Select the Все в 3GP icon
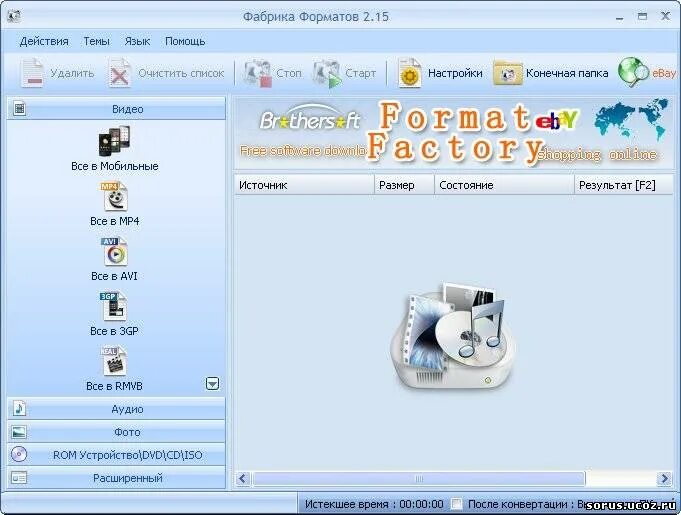The width and height of the screenshot is (681, 515). pyautogui.click(x=113, y=306)
